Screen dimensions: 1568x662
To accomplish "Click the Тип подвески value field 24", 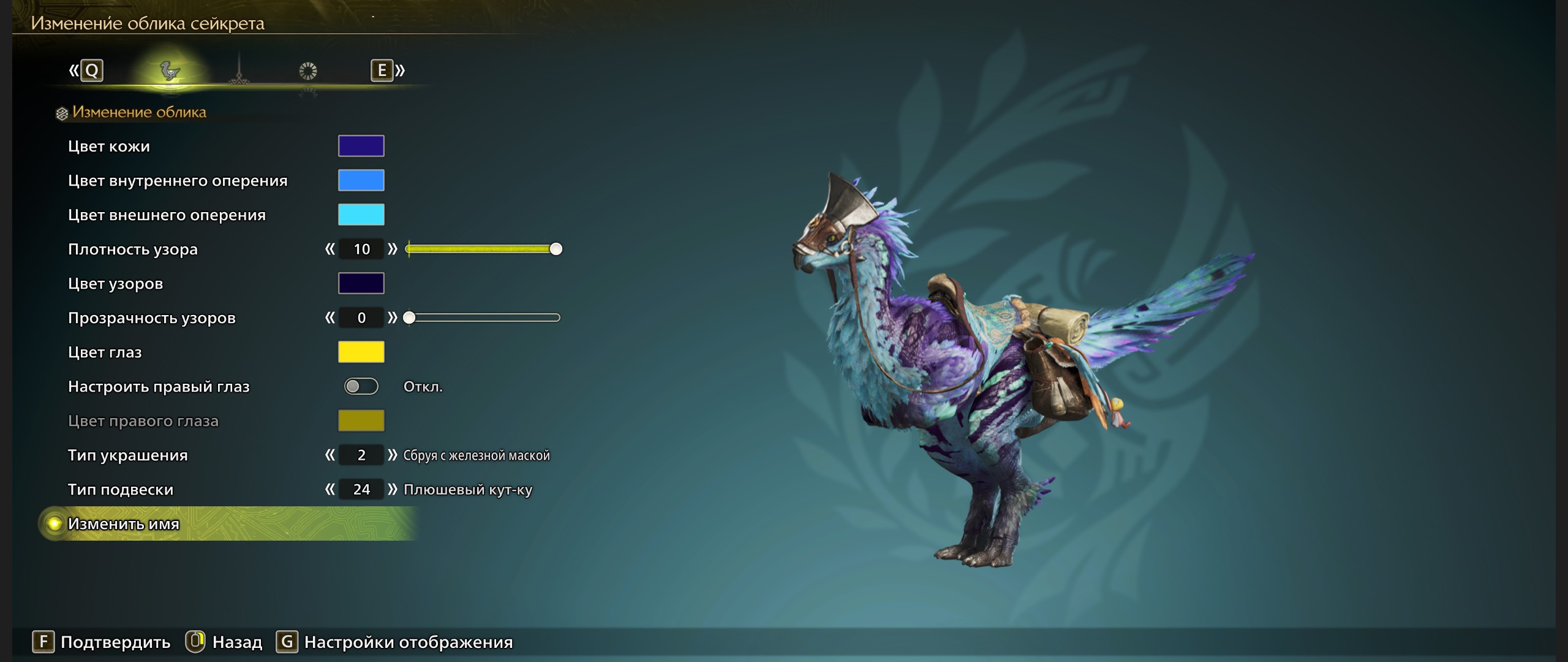I will tap(361, 489).
